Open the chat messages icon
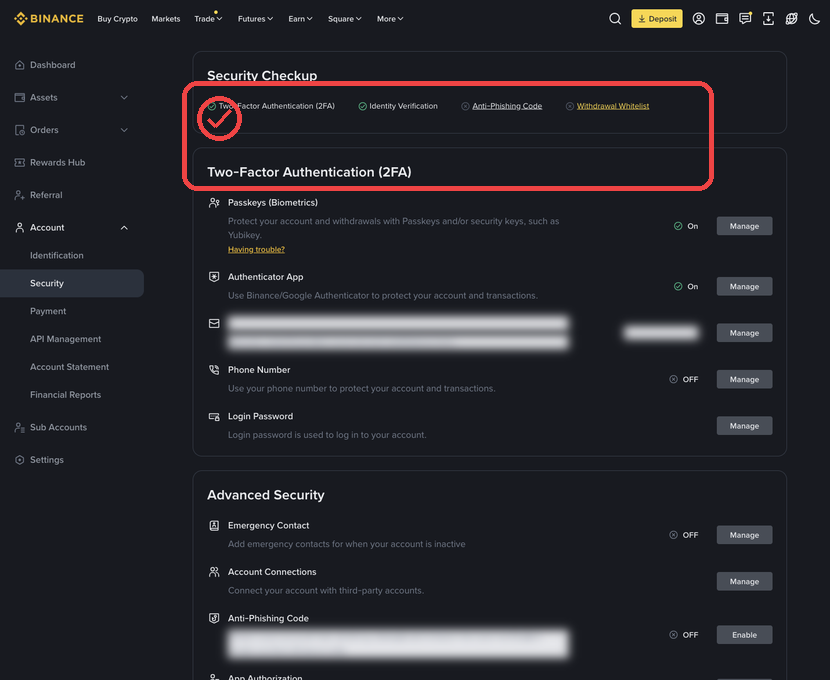 click(745, 19)
